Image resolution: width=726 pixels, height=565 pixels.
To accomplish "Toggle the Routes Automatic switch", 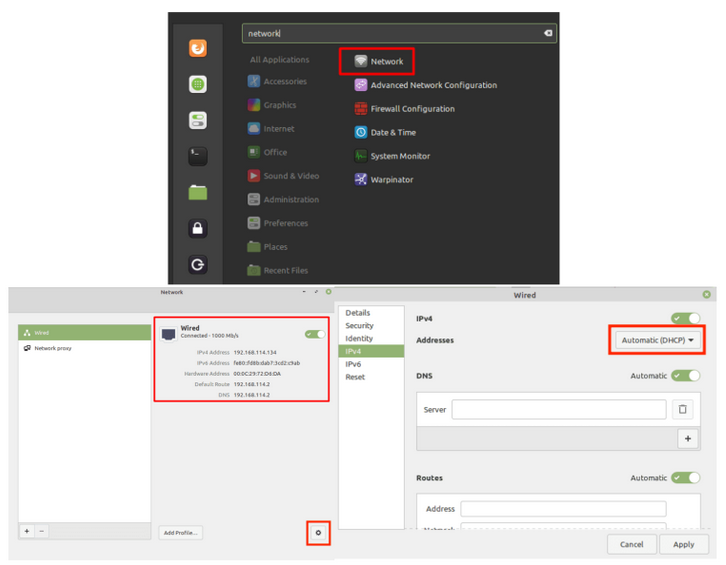I will pyautogui.click(x=686, y=477).
